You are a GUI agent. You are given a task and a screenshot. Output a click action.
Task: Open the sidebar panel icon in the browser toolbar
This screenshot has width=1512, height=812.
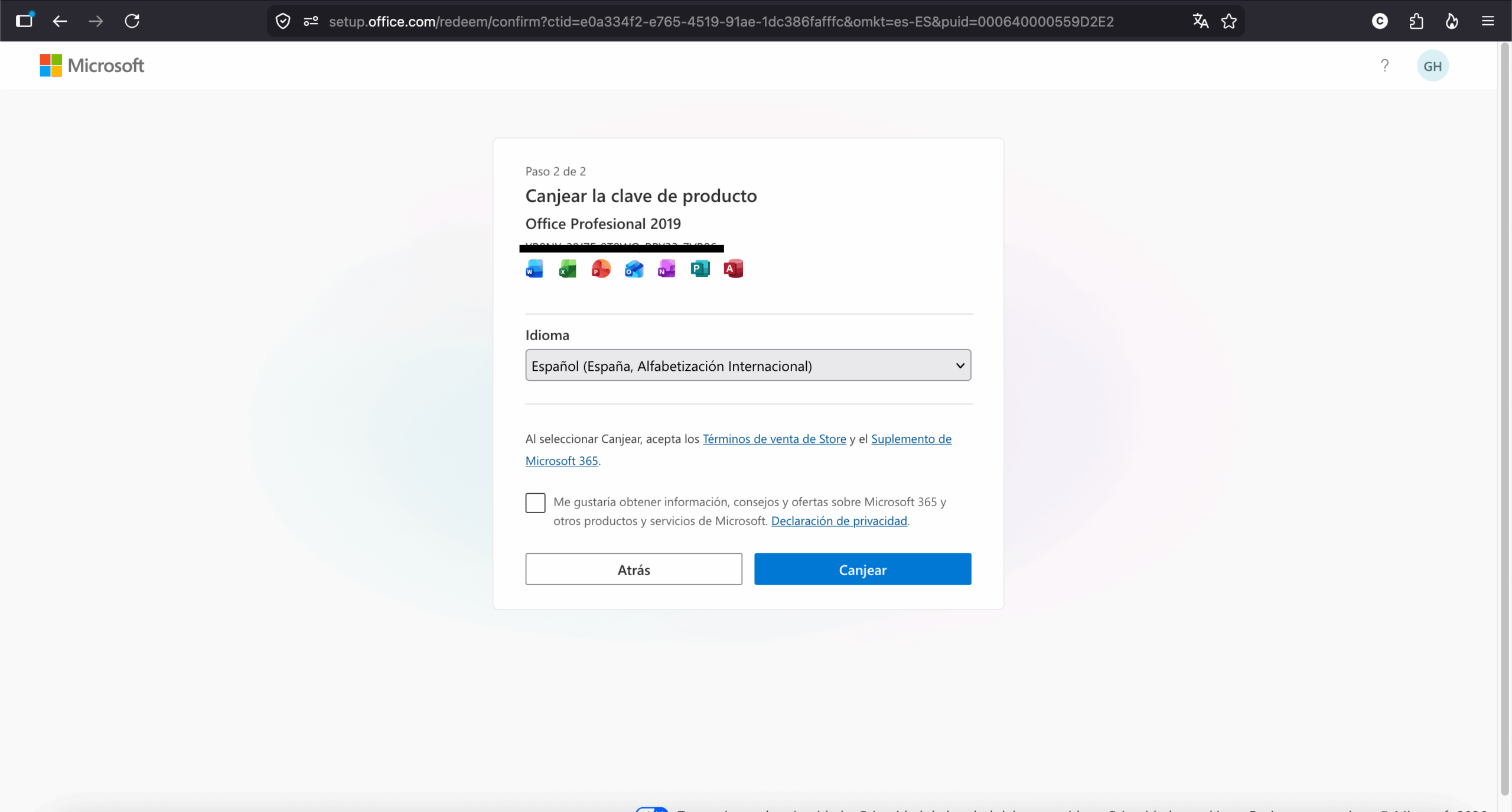click(x=24, y=21)
